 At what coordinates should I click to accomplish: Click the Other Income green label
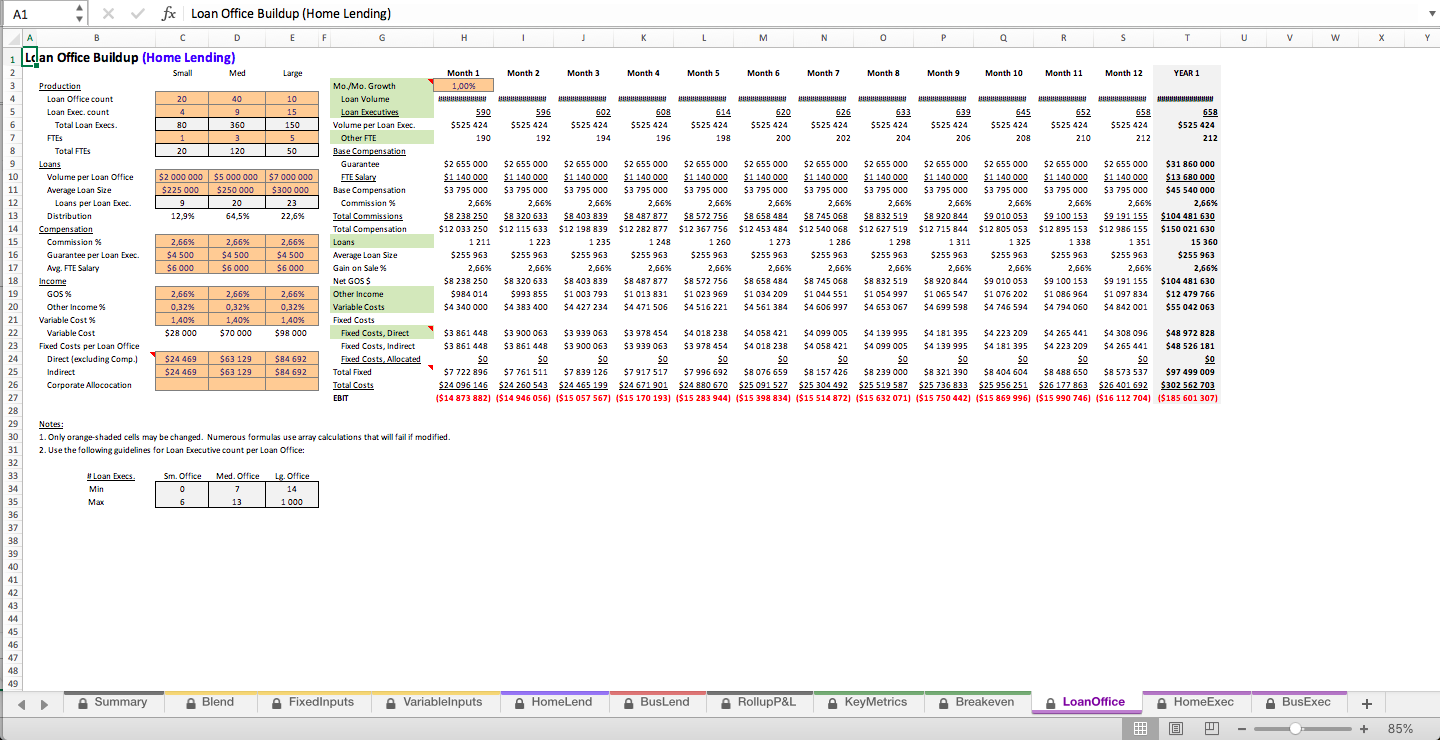point(382,294)
